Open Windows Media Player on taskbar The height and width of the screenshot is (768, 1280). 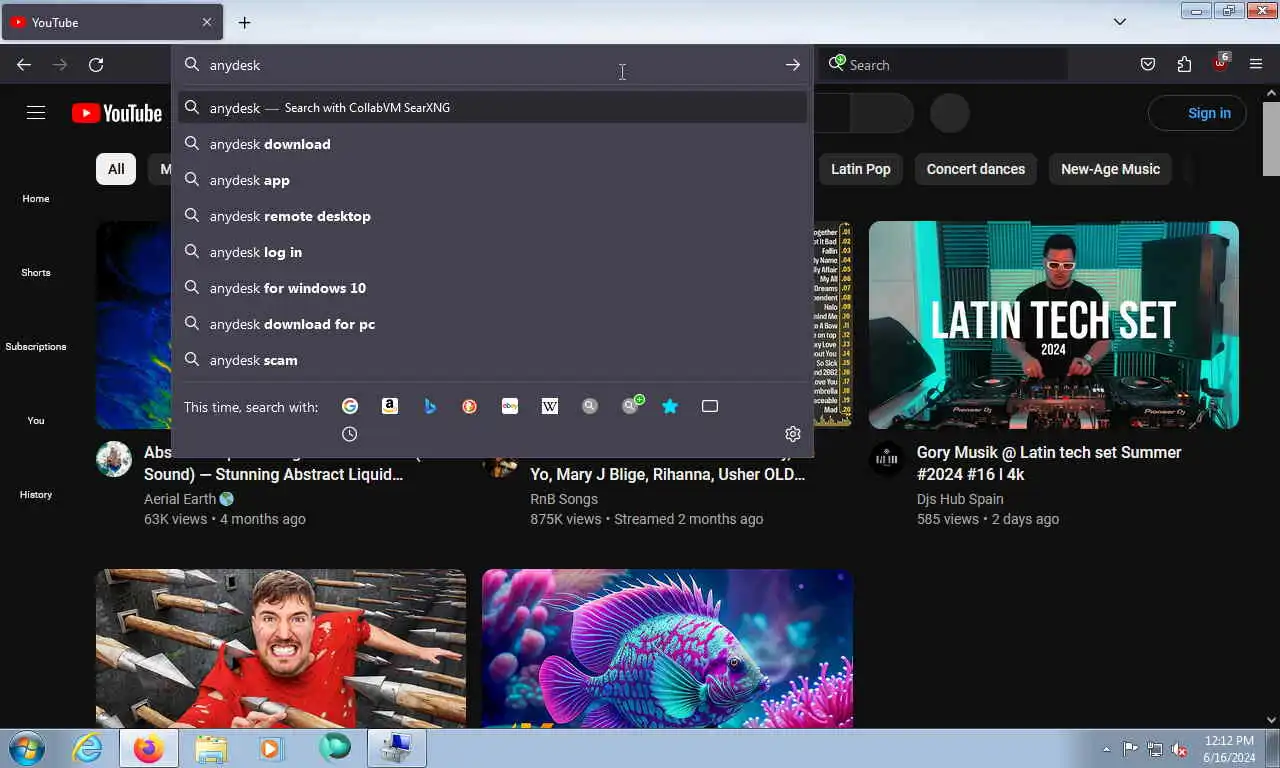coord(271,748)
